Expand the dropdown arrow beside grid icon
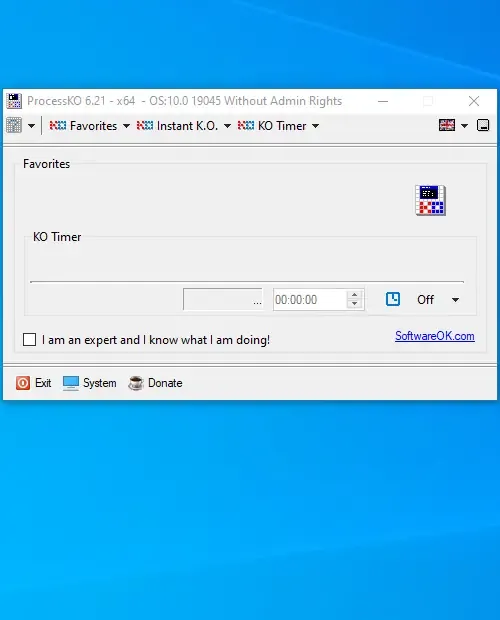The image size is (500, 620). 31,126
